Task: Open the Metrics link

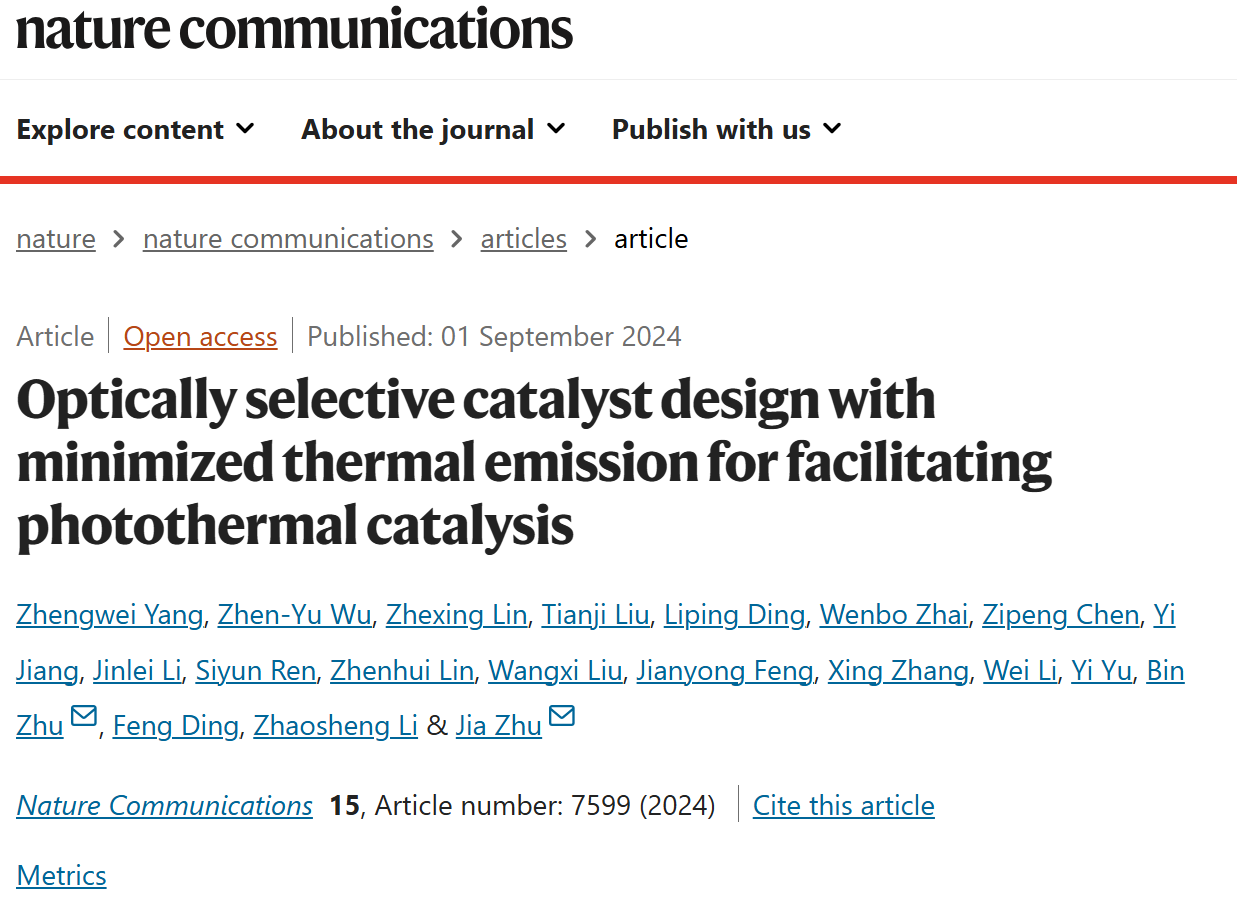Action: 61,876
